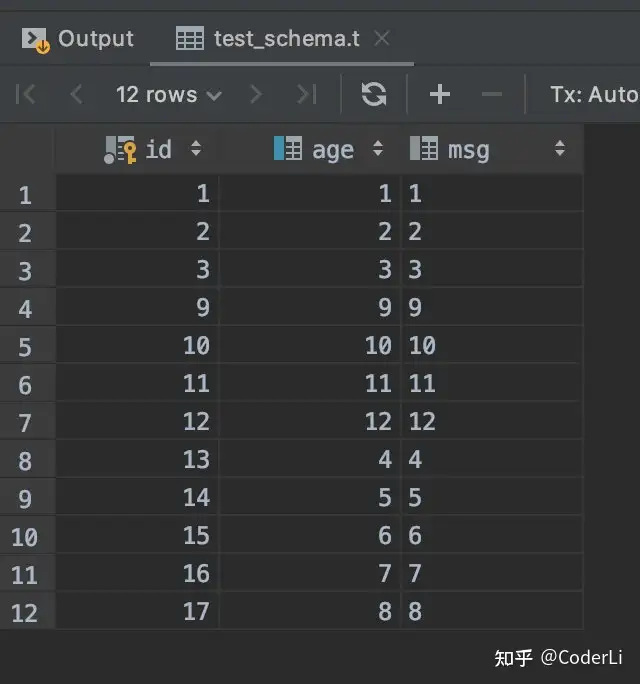Viewport: 640px width, 684px height.
Task: Go to the next page of rows
Action: (x=256, y=95)
